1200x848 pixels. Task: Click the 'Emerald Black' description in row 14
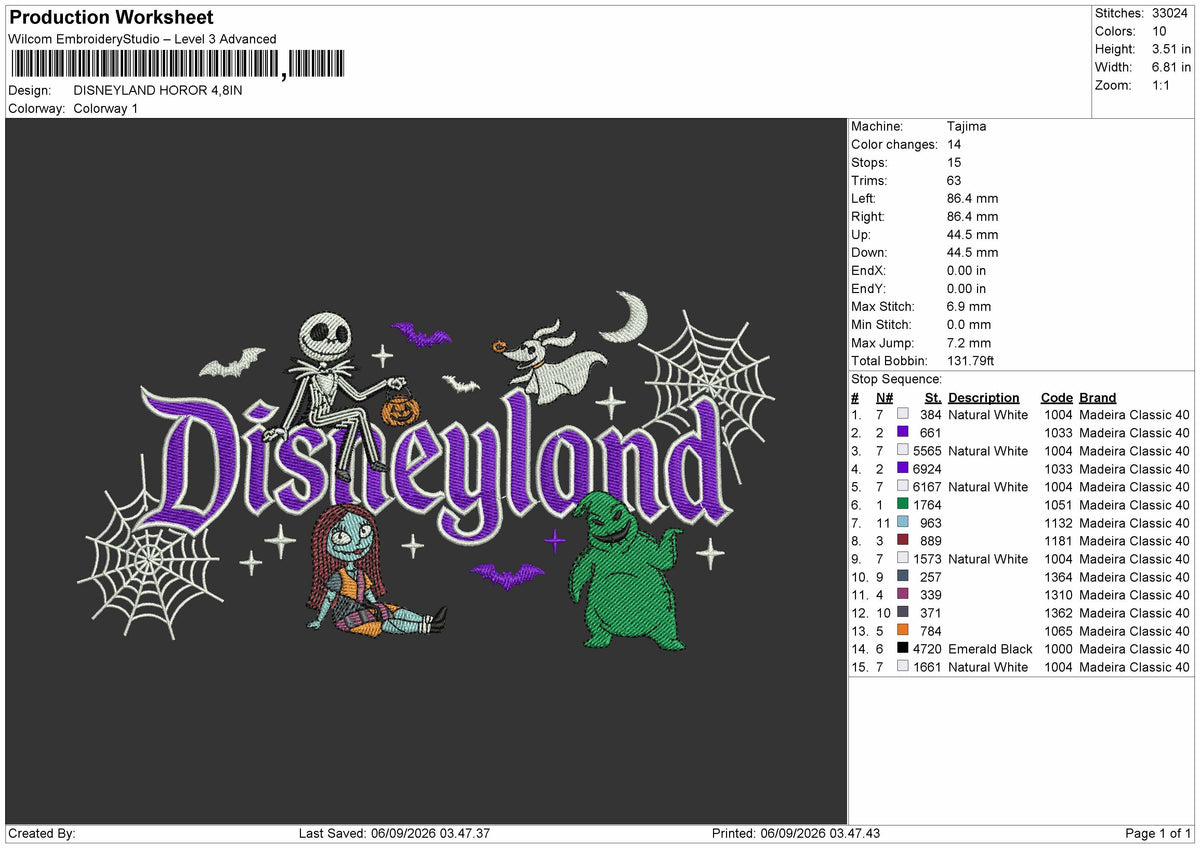[x=990, y=649]
